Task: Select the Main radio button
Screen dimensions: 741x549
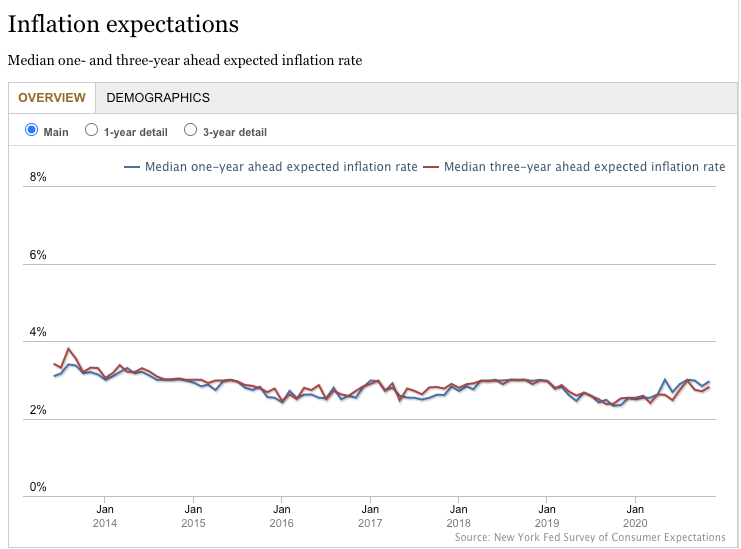Action: pyautogui.click(x=31, y=130)
